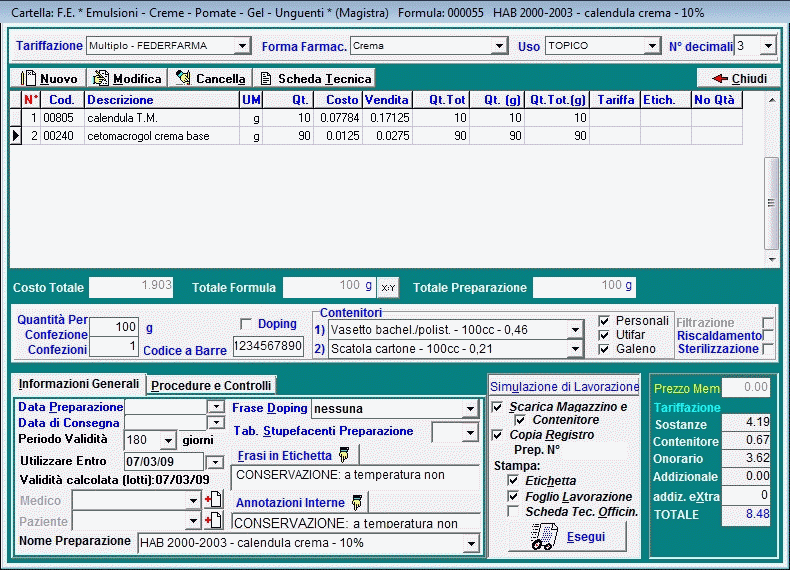Open Data di Consegna date dropdown
This screenshot has width=790, height=570.
216,422
